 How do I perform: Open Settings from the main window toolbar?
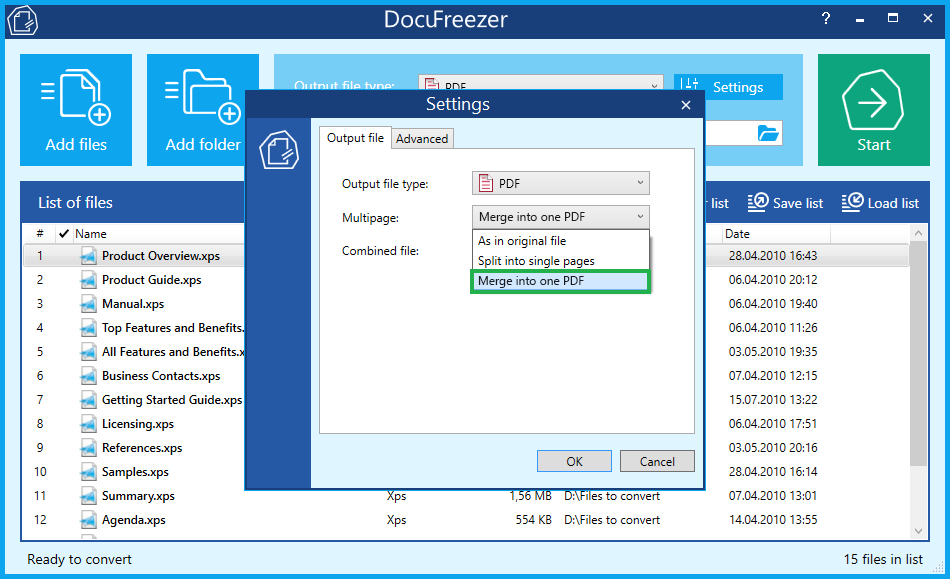728,87
